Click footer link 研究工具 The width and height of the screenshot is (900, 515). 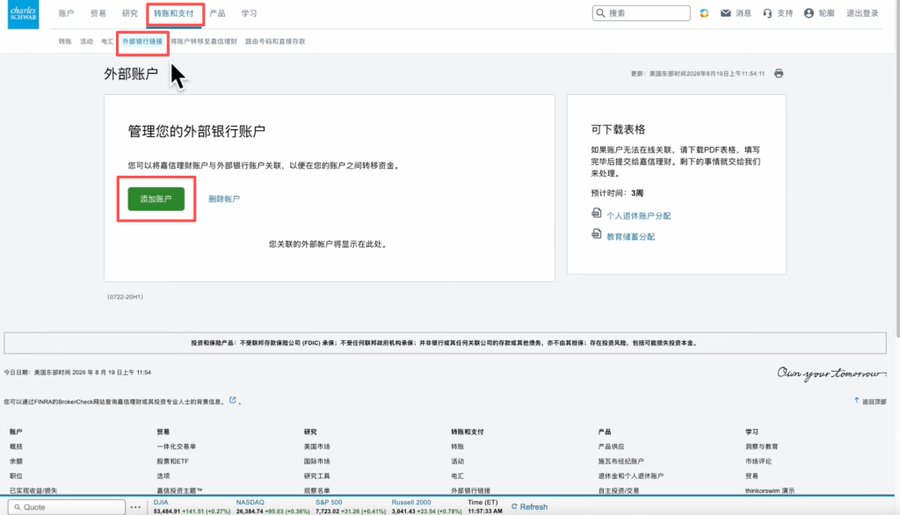[317, 476]
